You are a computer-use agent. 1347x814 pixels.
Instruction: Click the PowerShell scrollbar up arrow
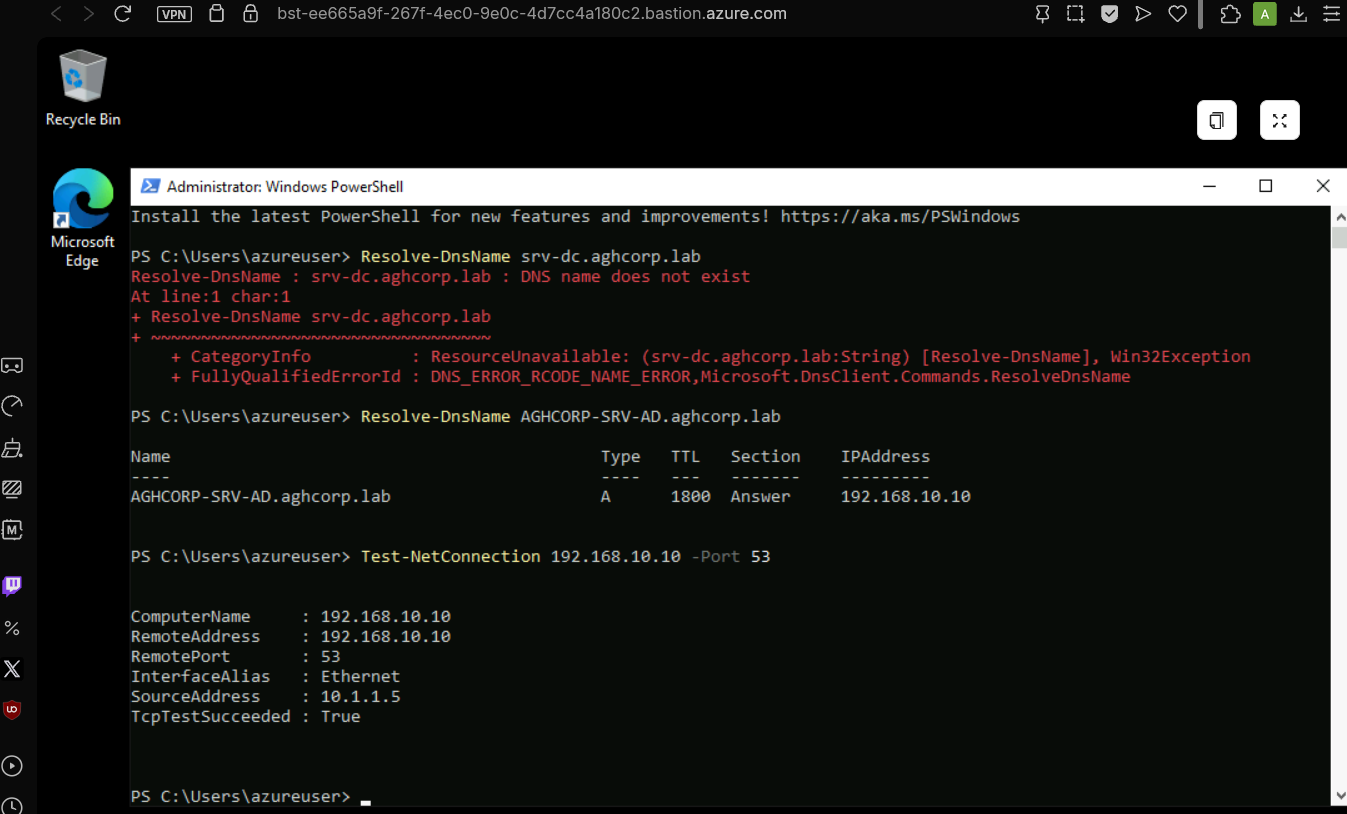1339,216
